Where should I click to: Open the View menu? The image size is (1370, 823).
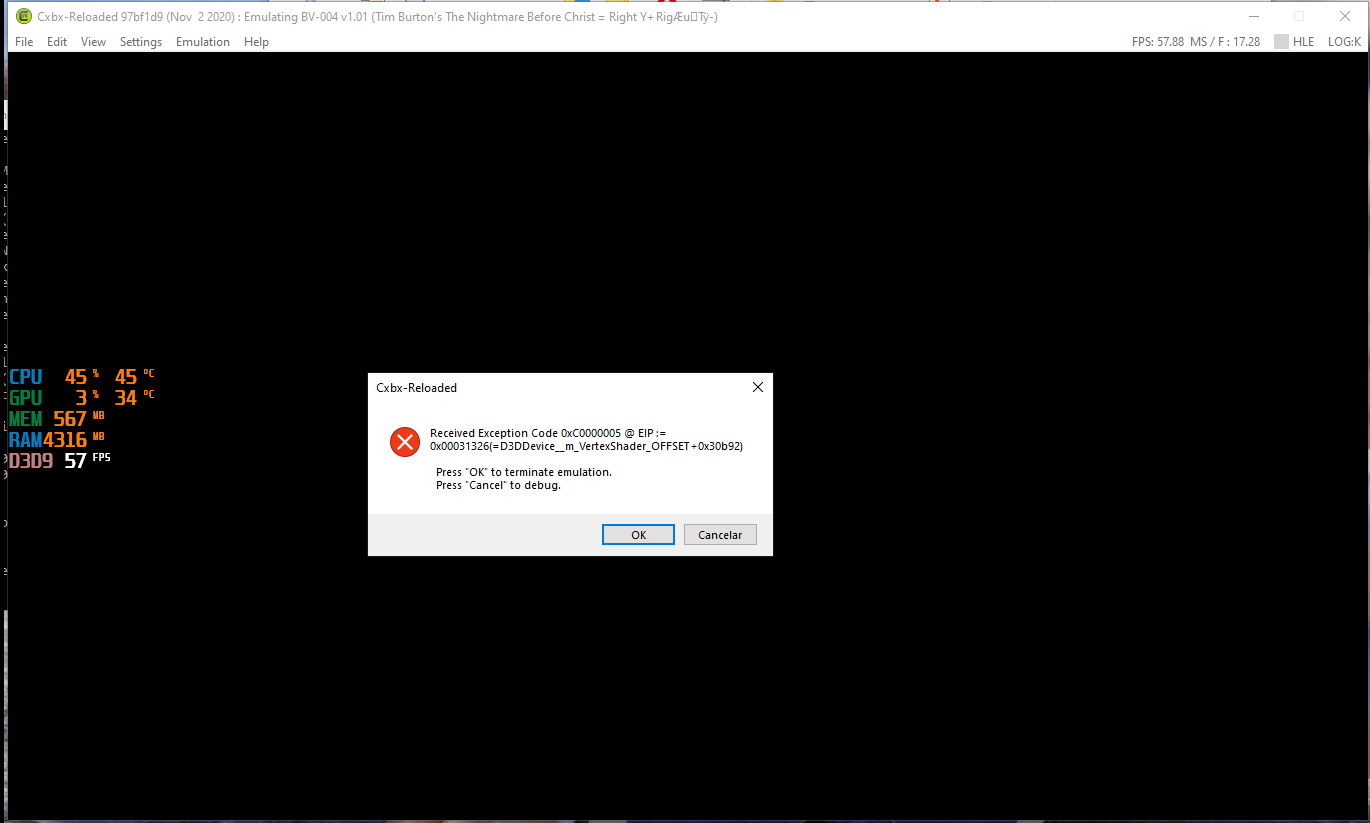point(93,42)
